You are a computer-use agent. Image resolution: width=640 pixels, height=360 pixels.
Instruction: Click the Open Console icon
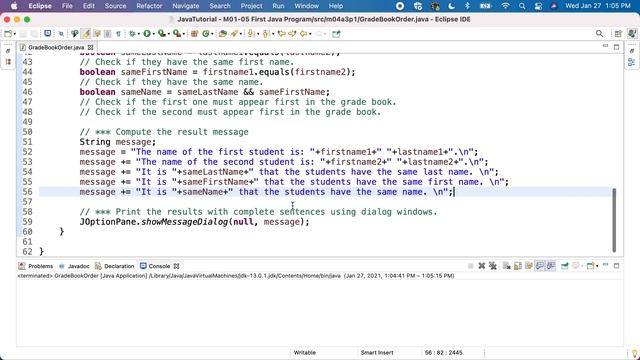pyautogui.click(x=590, y=266)
